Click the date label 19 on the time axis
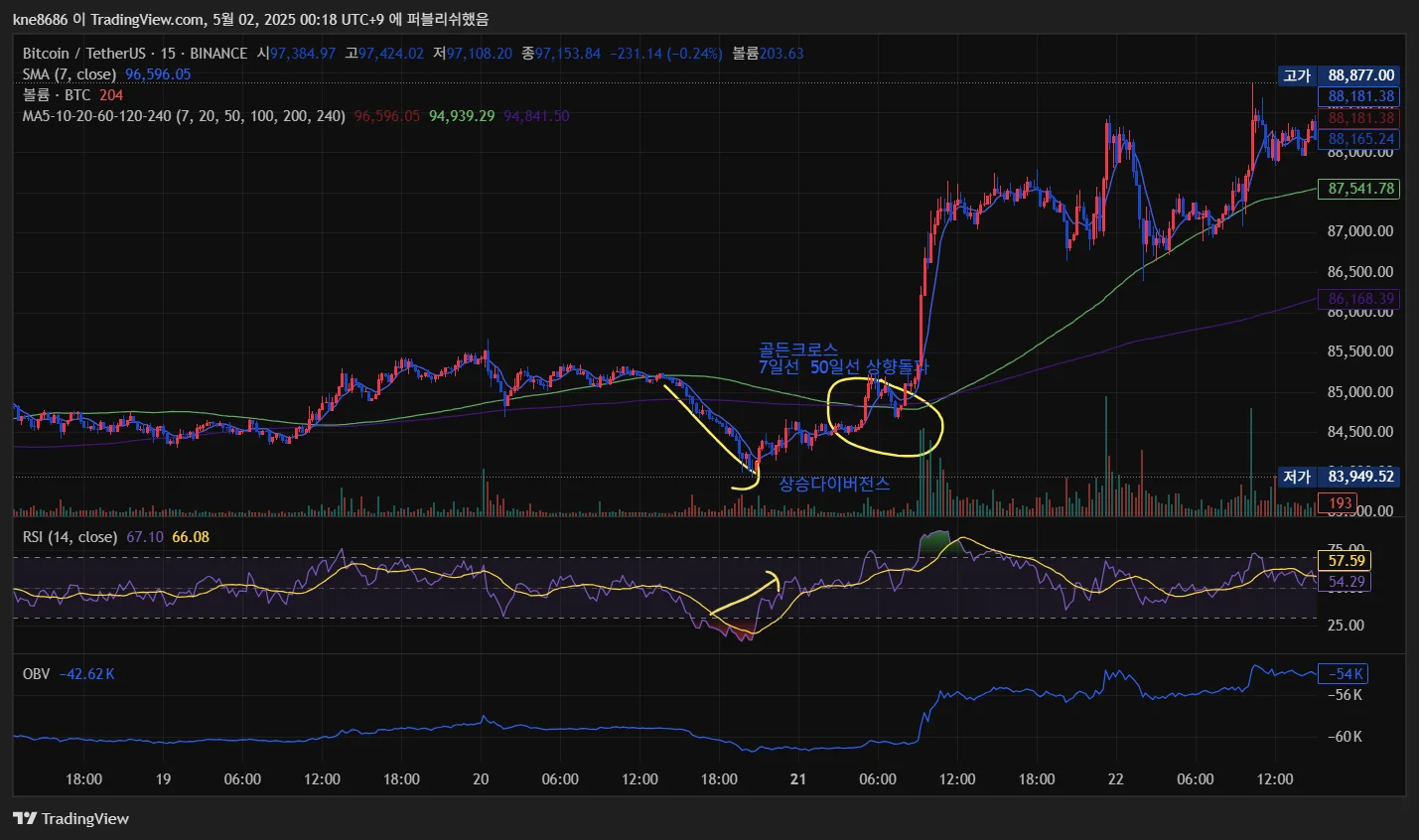The height and width of the screenshot is (840, 1419). tap(164, 779)
